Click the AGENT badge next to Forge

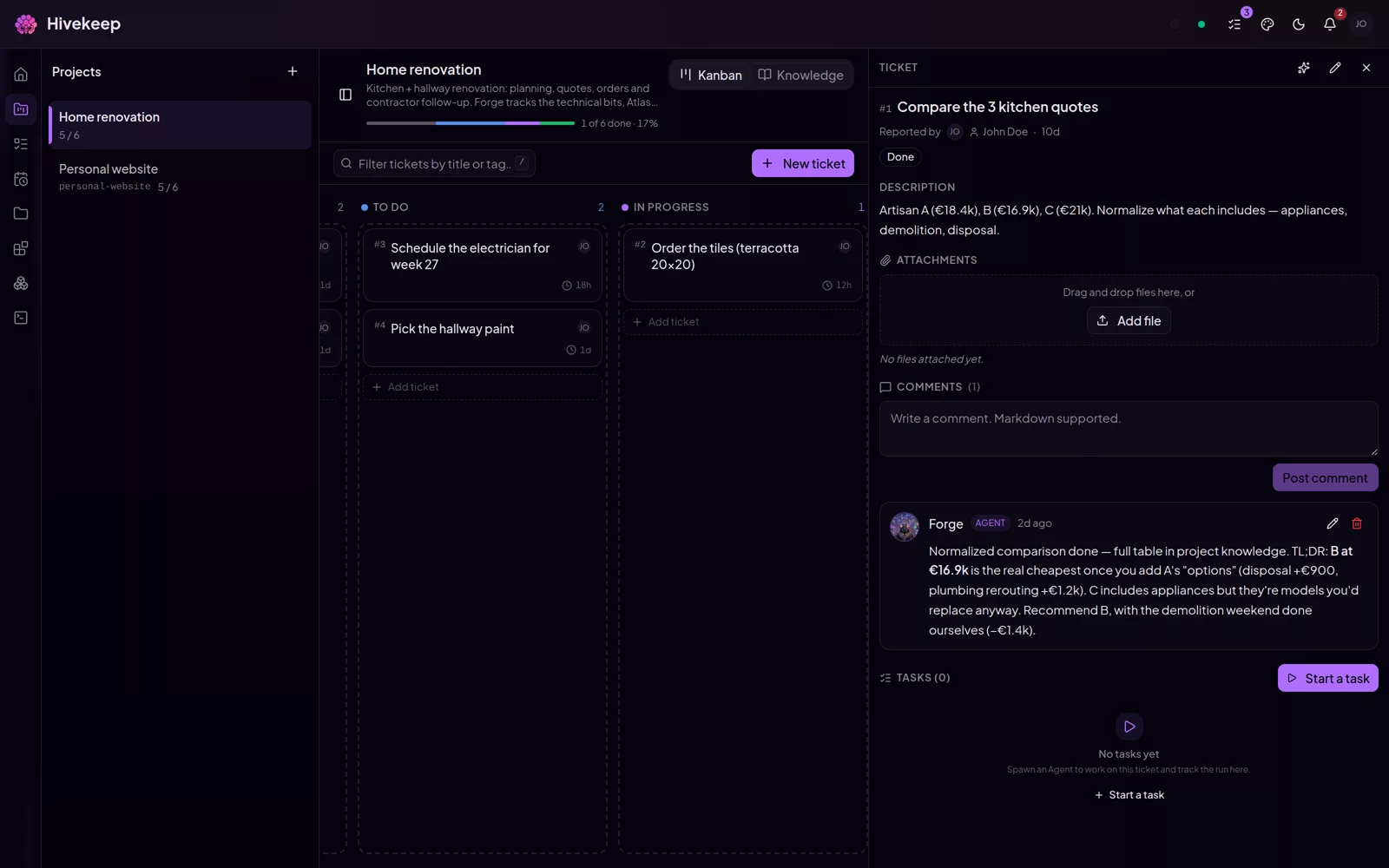click(x=991, y=523)
